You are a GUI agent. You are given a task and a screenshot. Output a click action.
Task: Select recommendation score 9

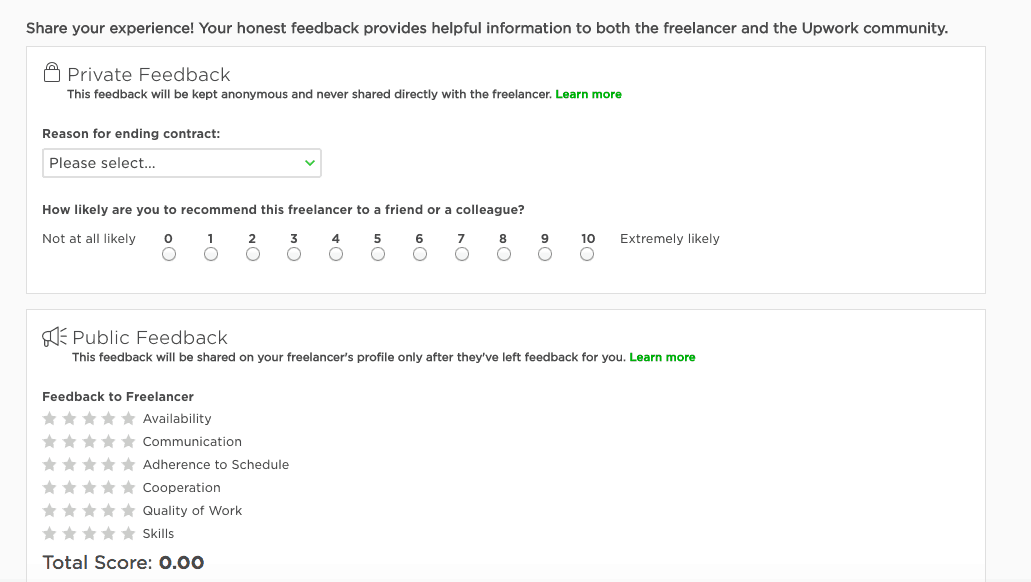tap(545, 254)
